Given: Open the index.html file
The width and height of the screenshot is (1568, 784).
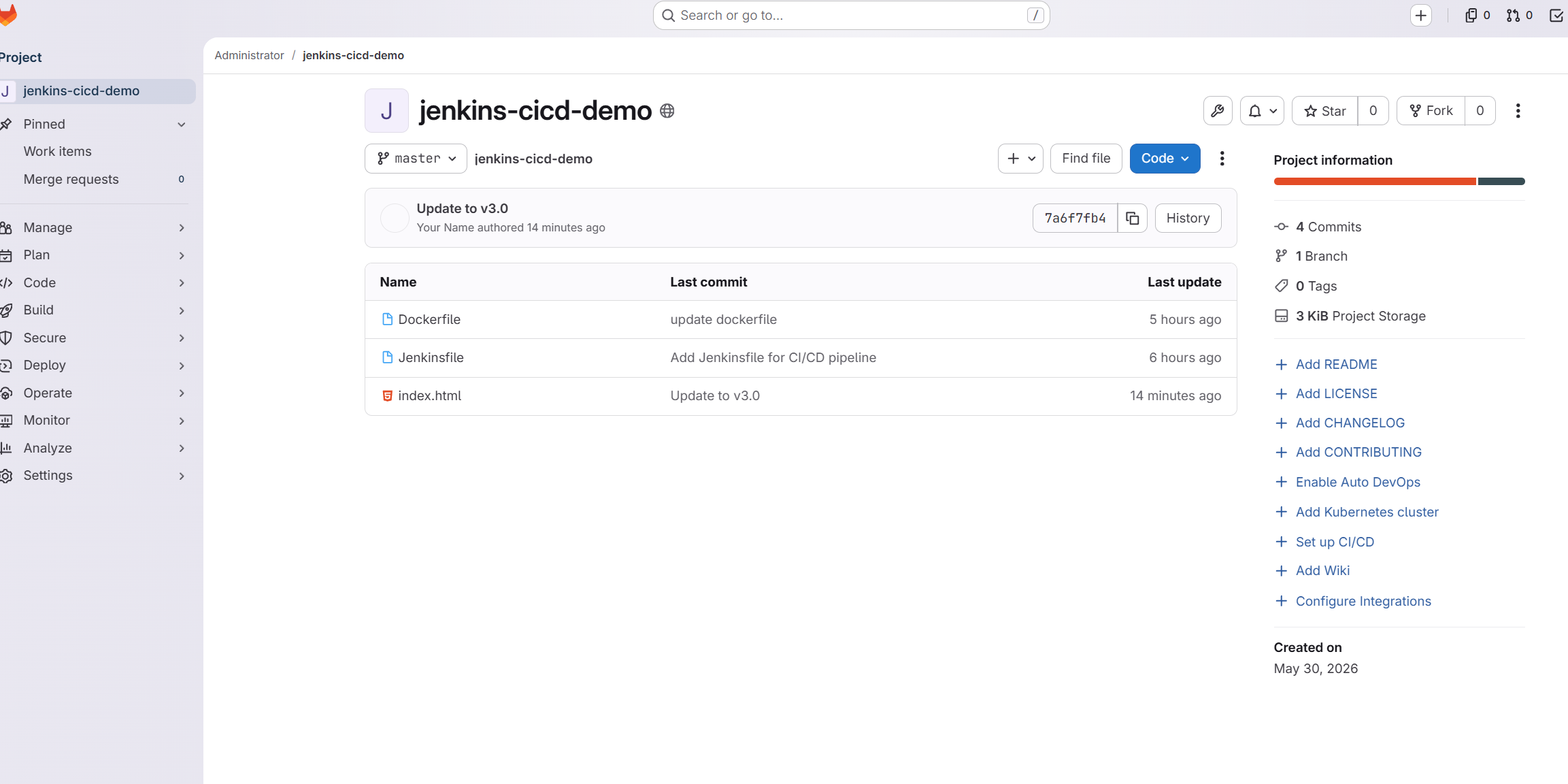Looking at the screenshot, I should click(429, 395).
